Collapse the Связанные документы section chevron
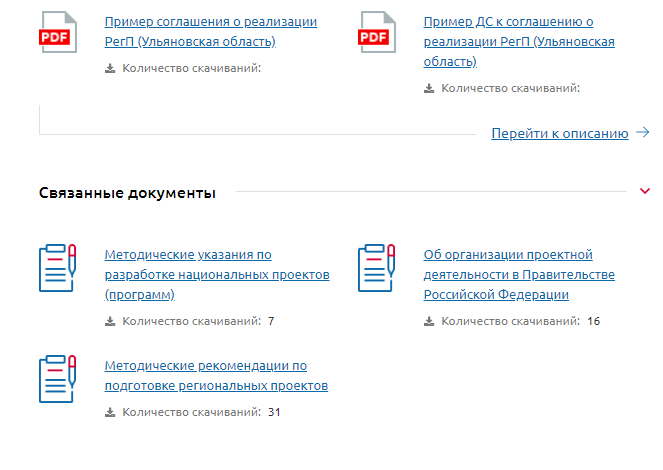The width and height of the screenshot is (663, 470). [x=644, y=191]
